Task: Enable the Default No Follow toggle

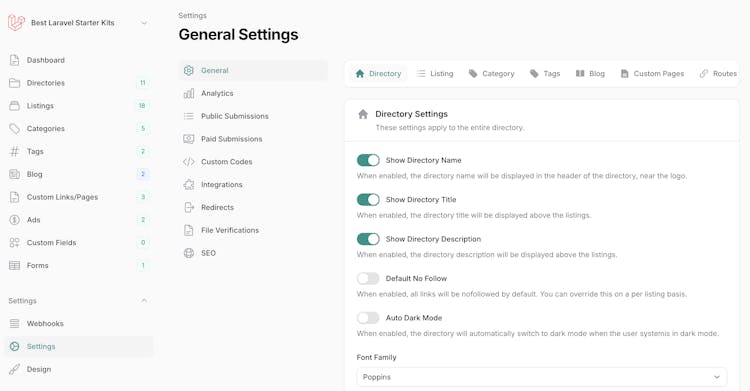Action: [x=368, y=278]
